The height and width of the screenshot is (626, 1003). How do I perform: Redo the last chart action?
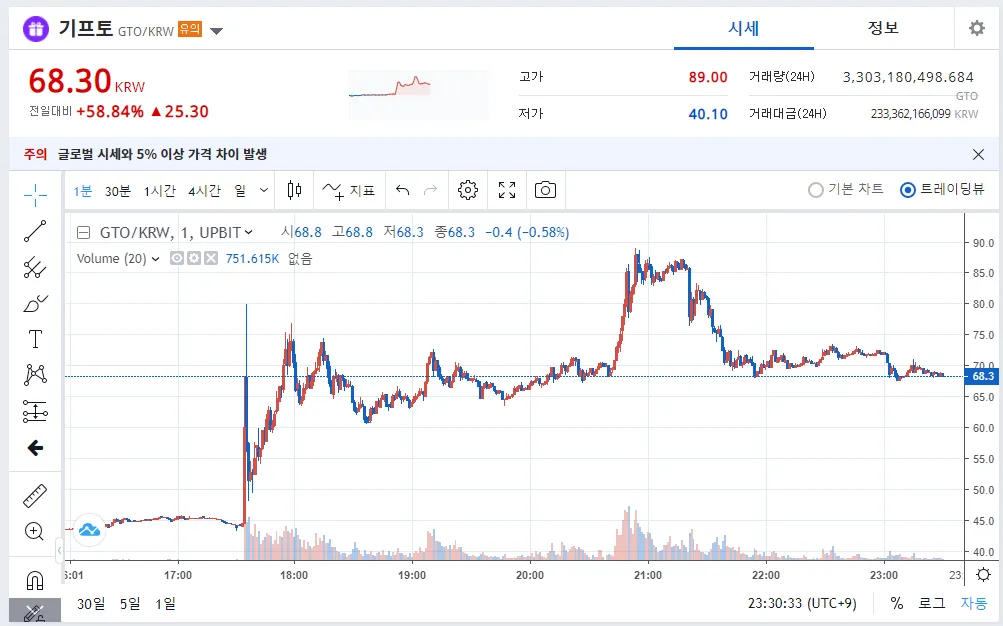(430, 190)
